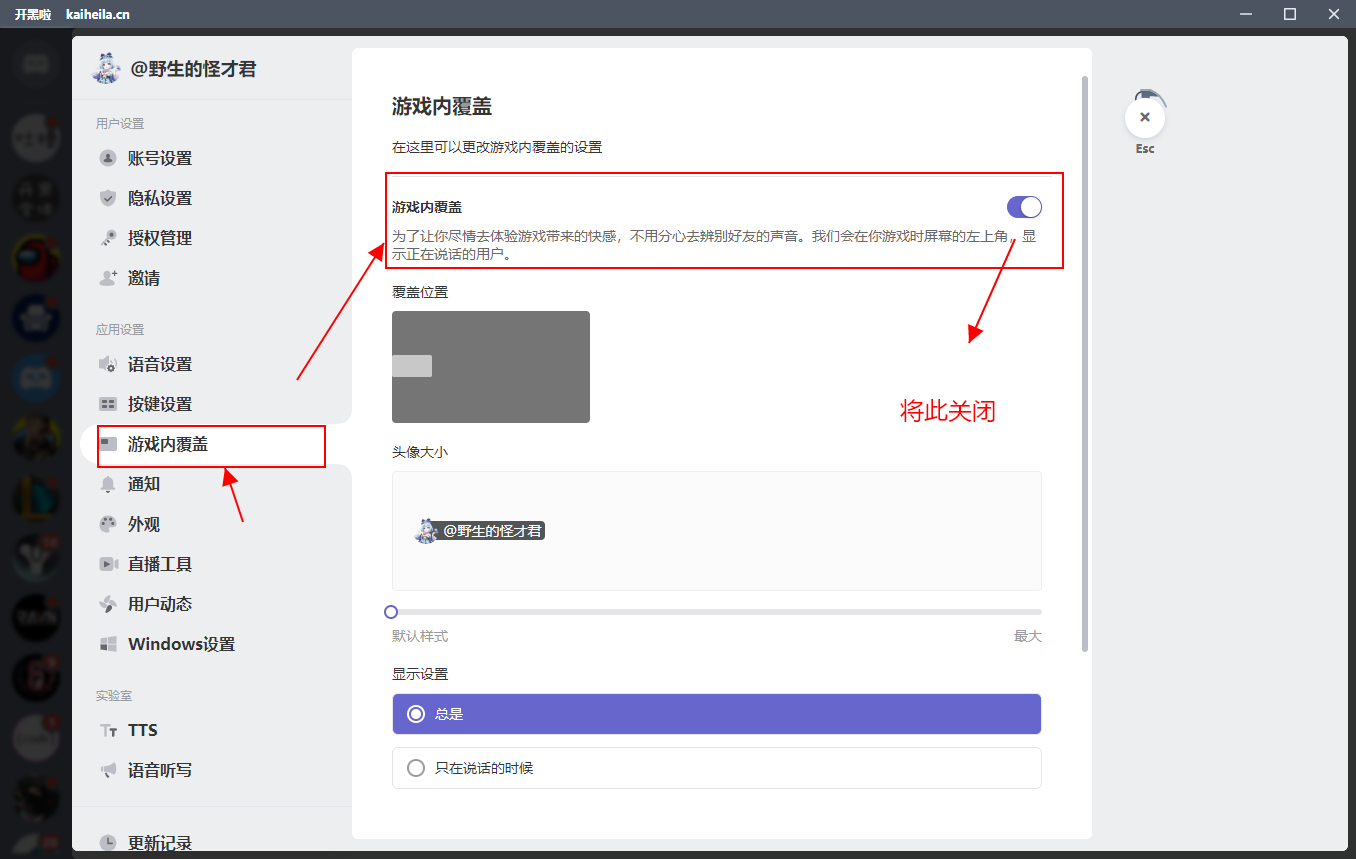Screen dimensions: 1356x859
Task: Click the add-user icon beside 邀请
Action: [108, 278]
